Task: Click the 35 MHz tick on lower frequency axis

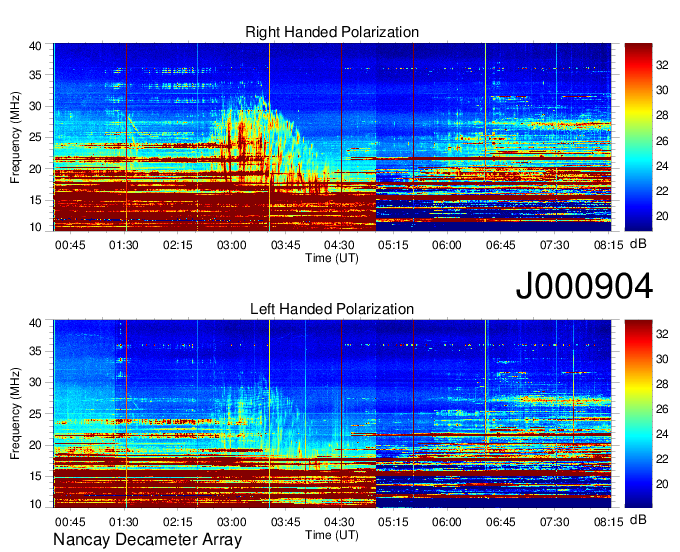Action: [x=35, y=351]
